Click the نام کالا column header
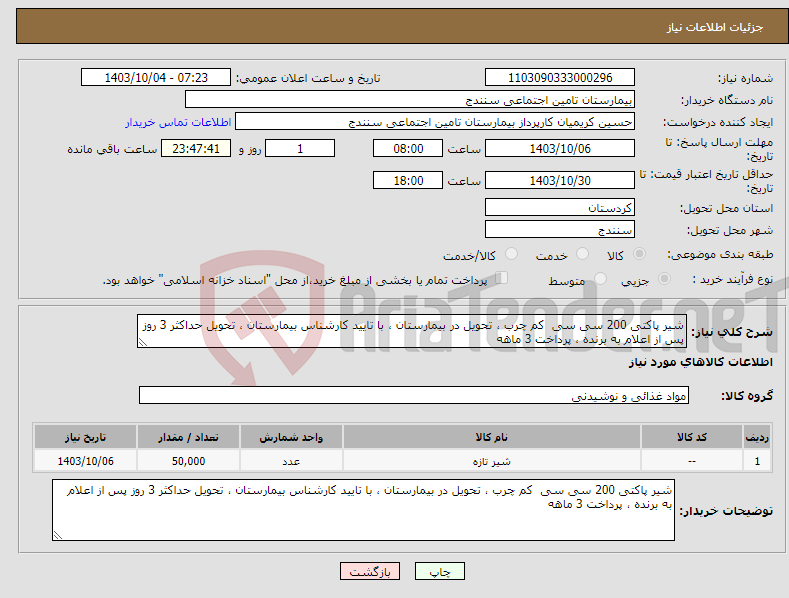 (x=492, y=437)
